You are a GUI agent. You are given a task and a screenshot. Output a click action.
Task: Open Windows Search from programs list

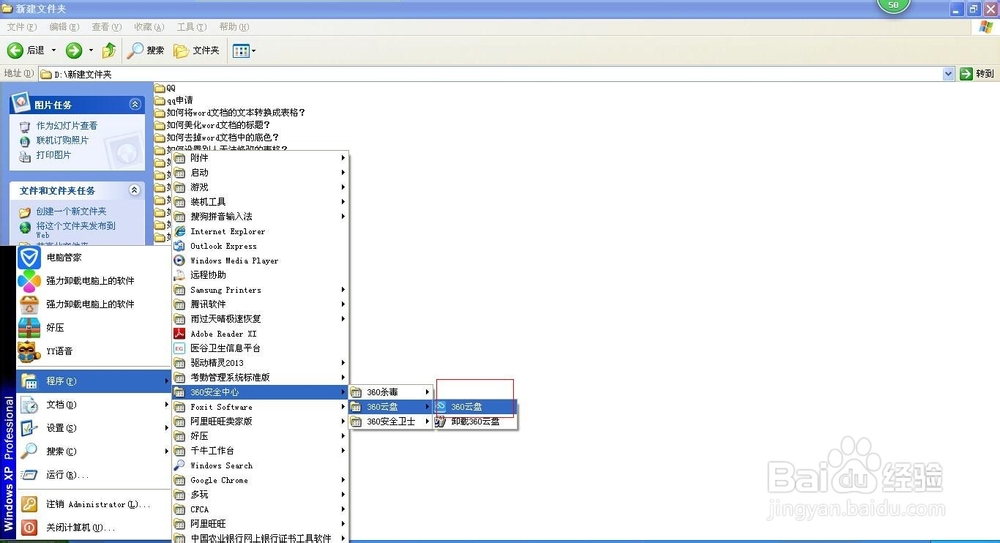point(260,465)
